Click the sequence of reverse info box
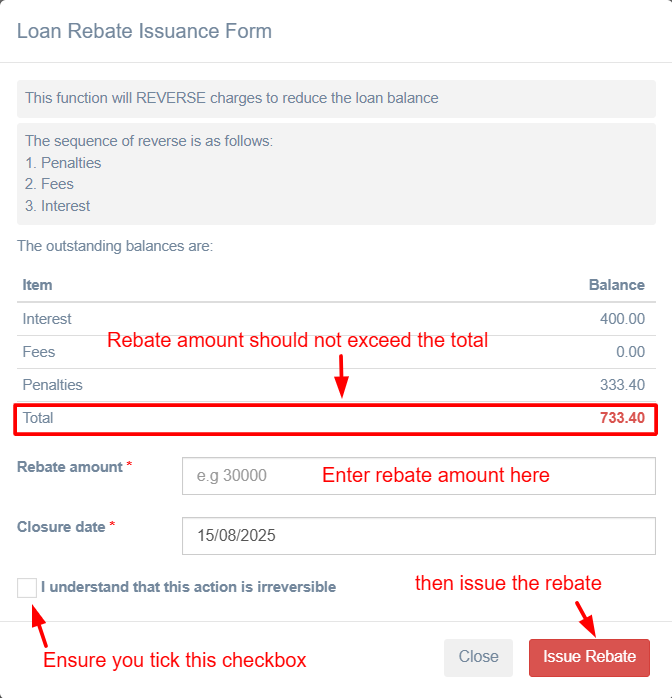The width and height of the screenshot is (672, 698). pos(336,174)
